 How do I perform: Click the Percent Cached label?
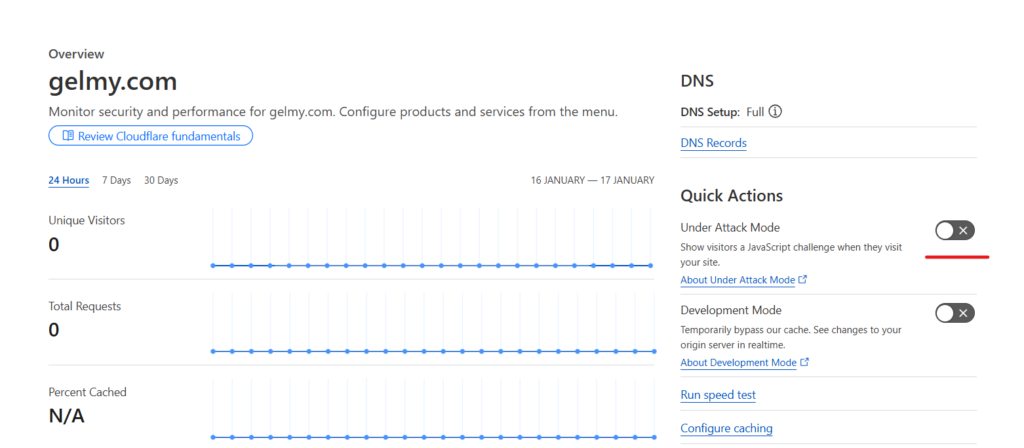click(x=88, y=392)
